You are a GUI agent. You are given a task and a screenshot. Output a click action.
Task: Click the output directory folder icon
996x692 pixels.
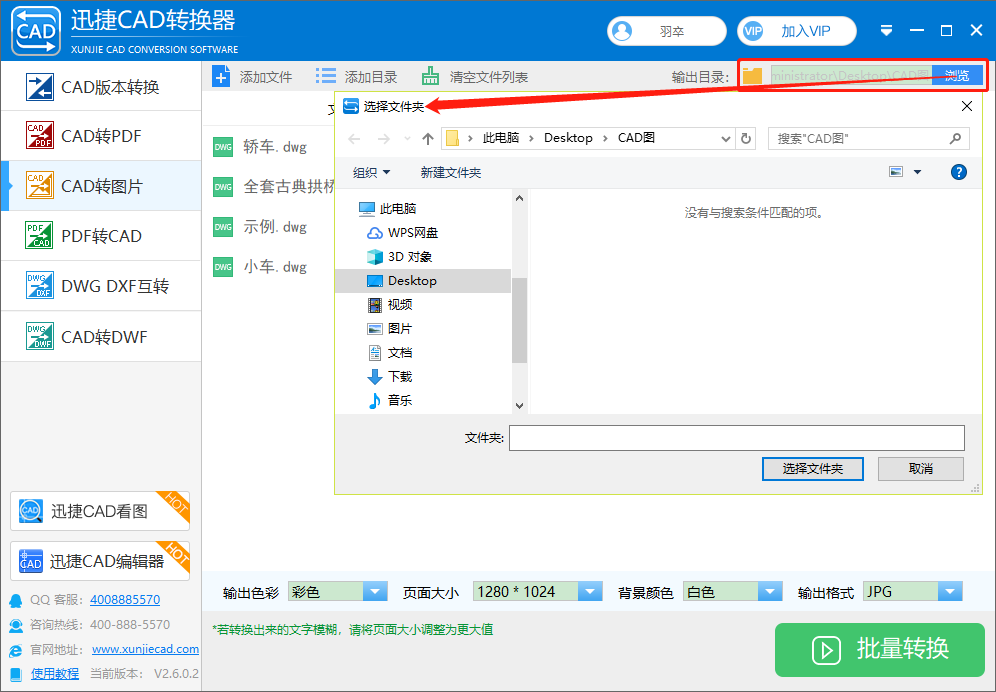coord(753,76)
